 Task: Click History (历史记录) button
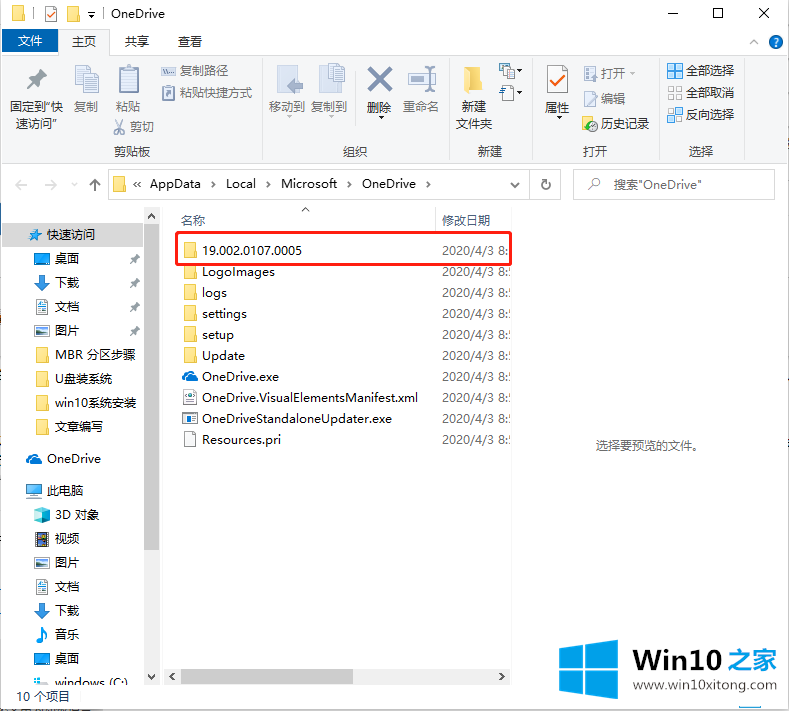615,124
